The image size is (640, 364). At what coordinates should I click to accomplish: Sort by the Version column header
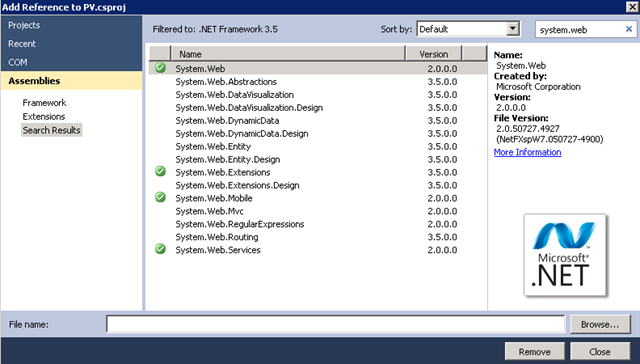433,54
